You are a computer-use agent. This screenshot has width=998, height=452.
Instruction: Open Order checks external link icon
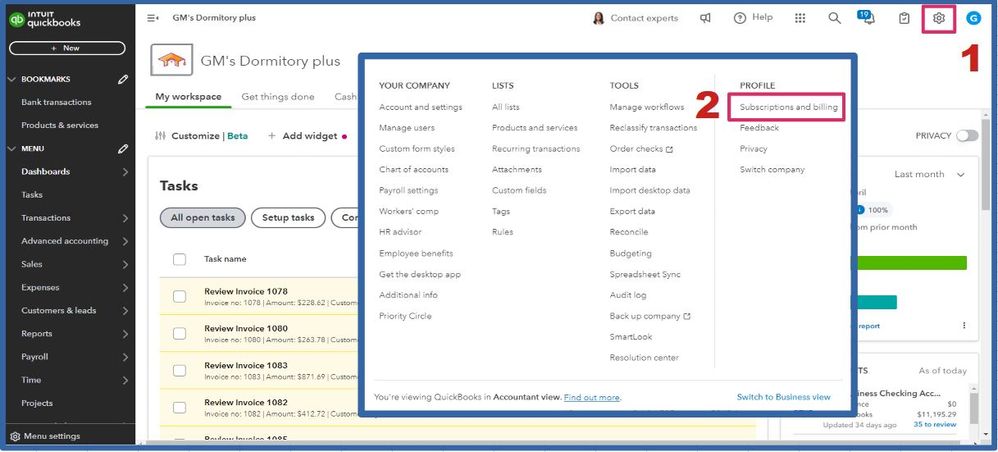click(670, 149)
